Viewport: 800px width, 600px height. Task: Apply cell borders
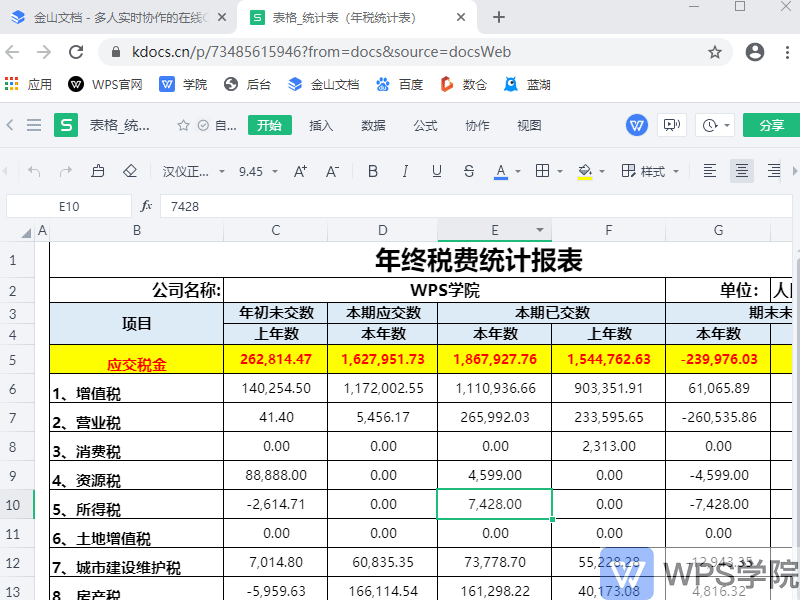(542, 171)
